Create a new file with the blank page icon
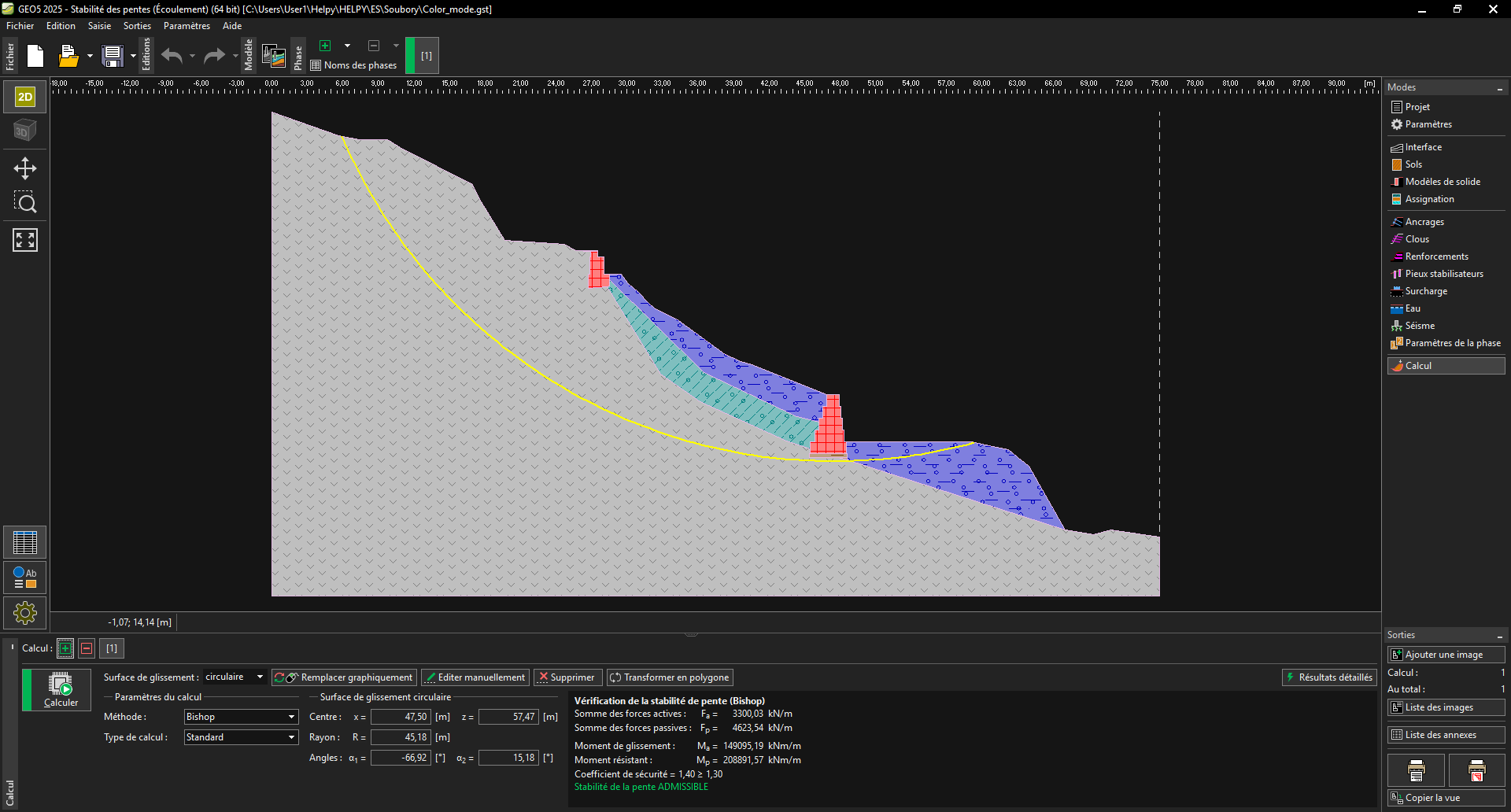This screenshot has height=812, width=1511. coord(35,56)
